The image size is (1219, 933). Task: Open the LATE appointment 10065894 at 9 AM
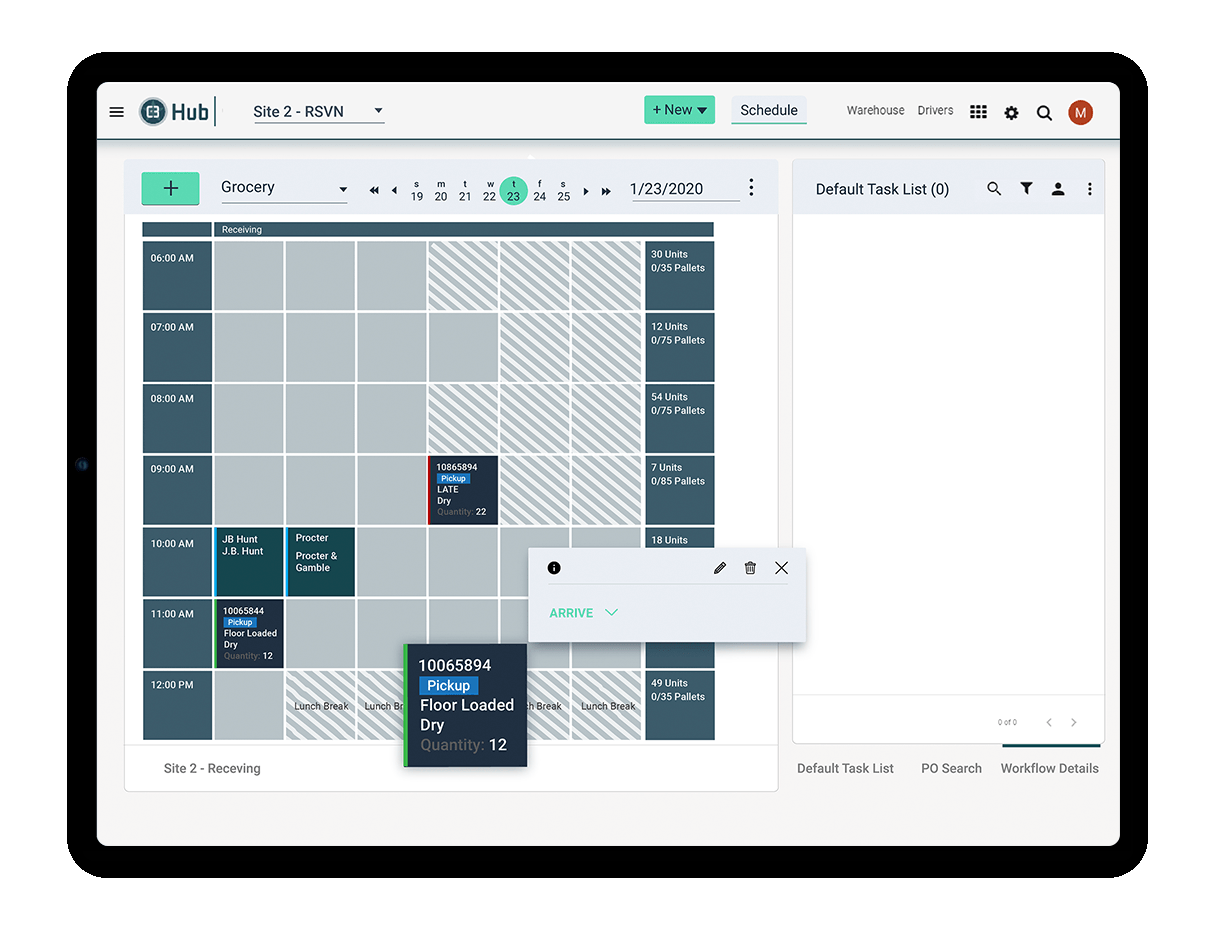(x=463, y=490)
